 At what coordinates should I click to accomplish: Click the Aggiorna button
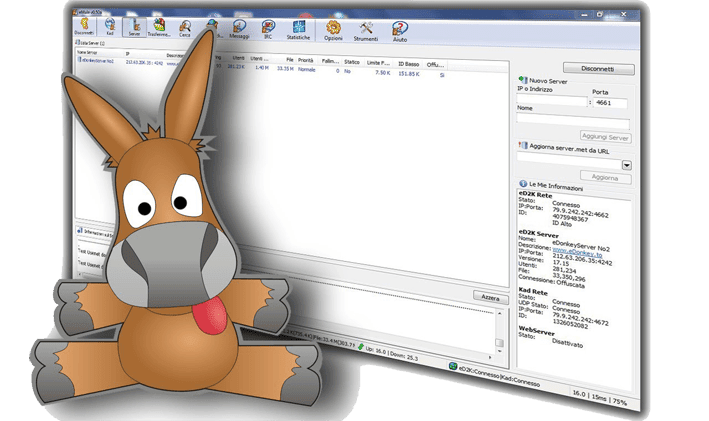point(605,178)
